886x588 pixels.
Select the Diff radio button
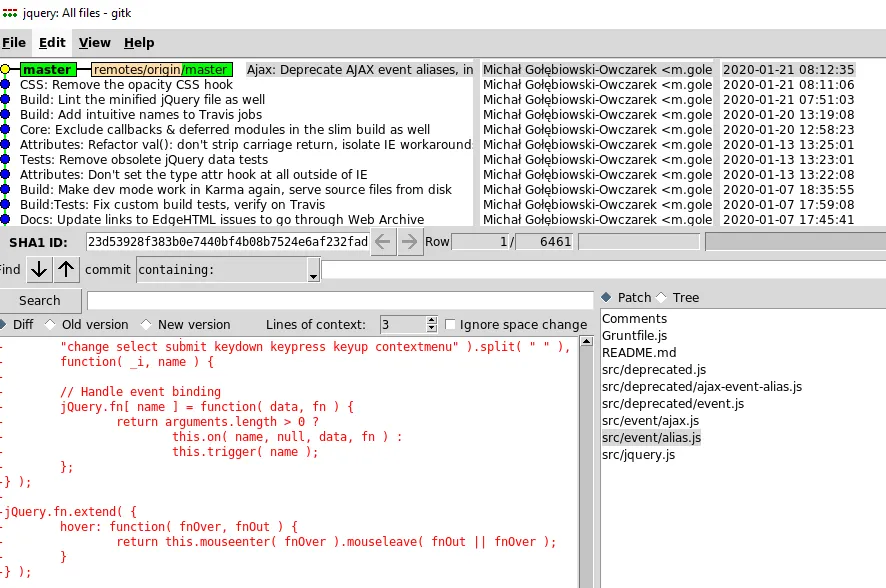2,325
